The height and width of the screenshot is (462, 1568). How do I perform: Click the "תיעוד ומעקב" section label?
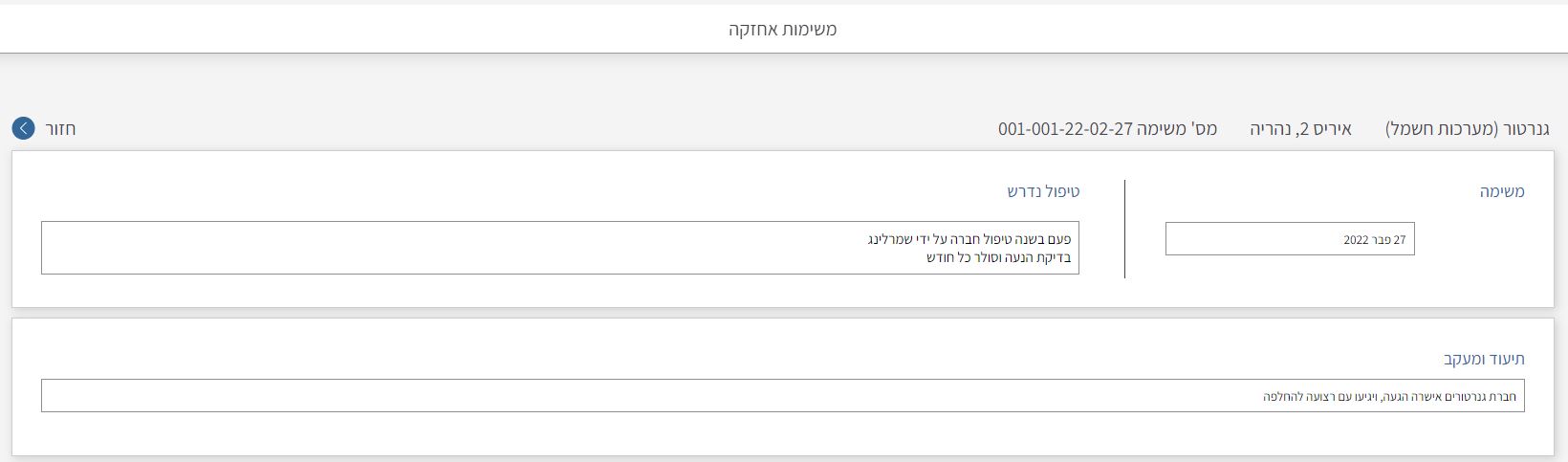[1483, 359]
